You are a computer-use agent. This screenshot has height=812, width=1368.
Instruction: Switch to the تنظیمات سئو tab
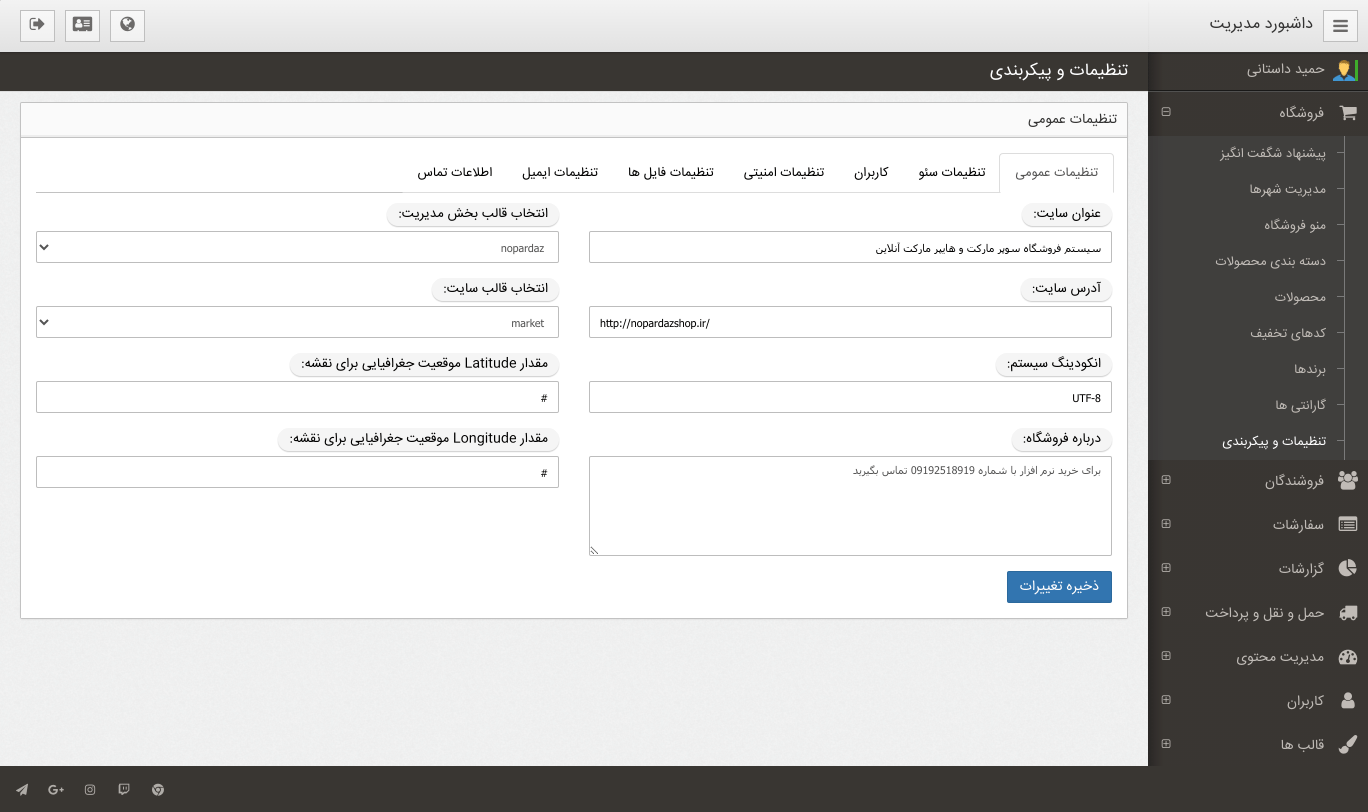click(952, 172)
